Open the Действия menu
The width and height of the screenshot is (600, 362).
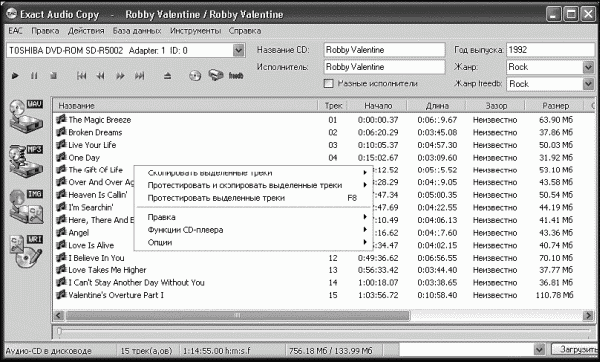pos(86,31)
